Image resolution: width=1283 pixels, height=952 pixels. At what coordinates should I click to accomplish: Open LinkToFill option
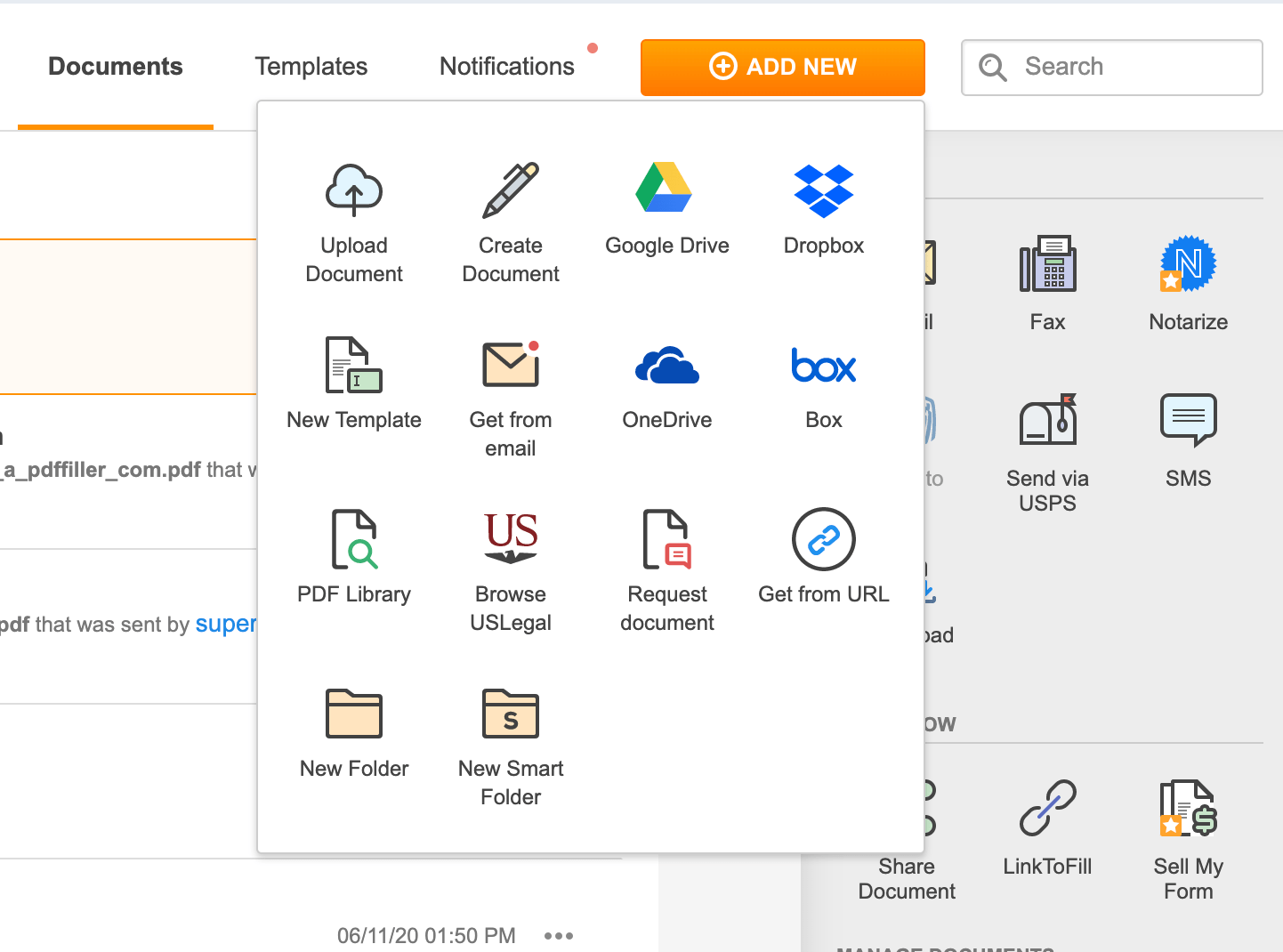[1048, 827]
